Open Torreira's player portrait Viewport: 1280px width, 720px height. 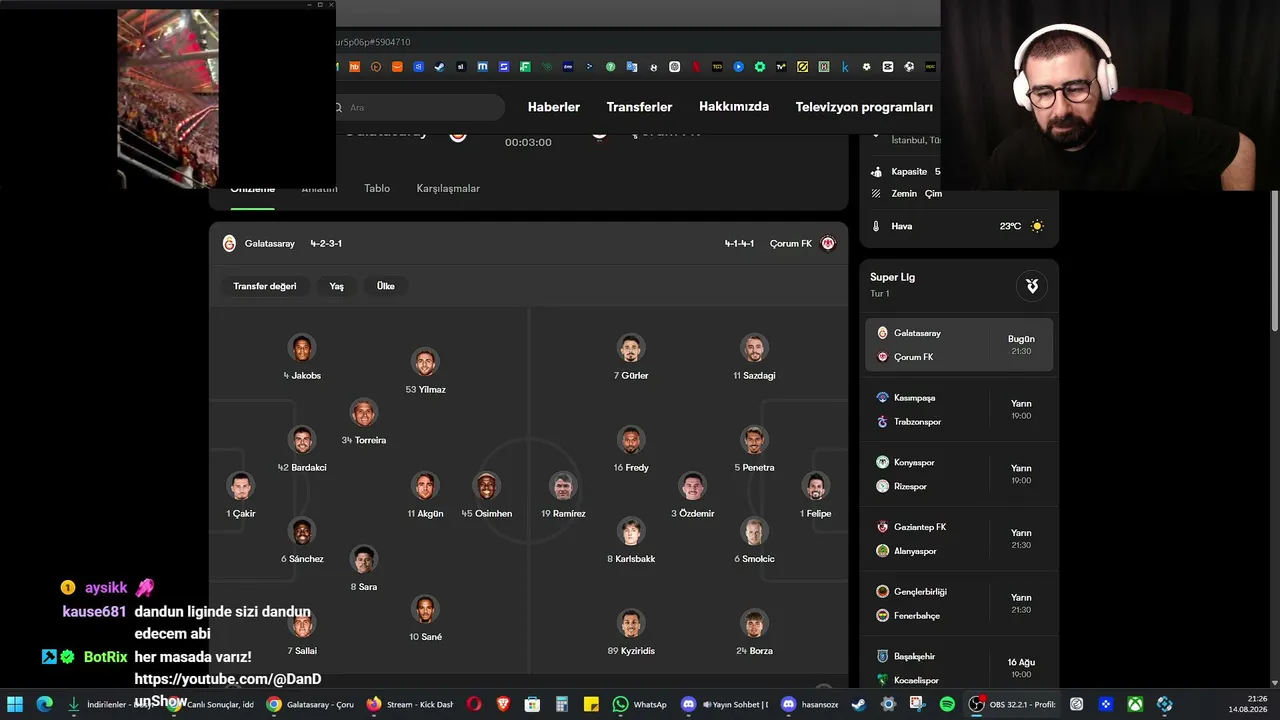(364, 412)
